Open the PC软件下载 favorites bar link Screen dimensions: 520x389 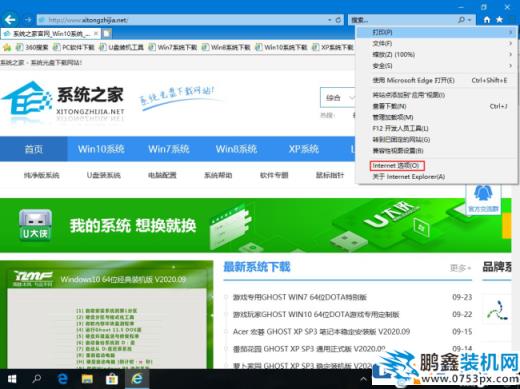pyautogui.click(x=74, y=47)
